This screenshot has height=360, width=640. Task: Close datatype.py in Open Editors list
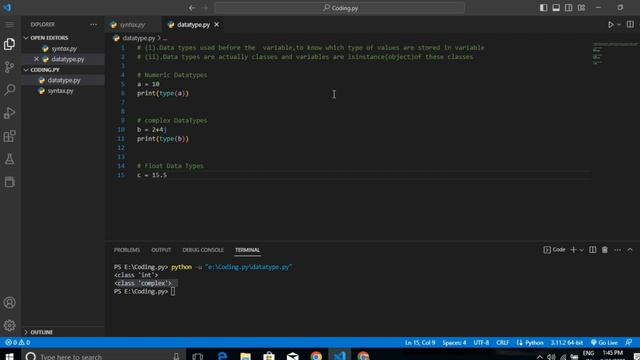tap(36, 59)
